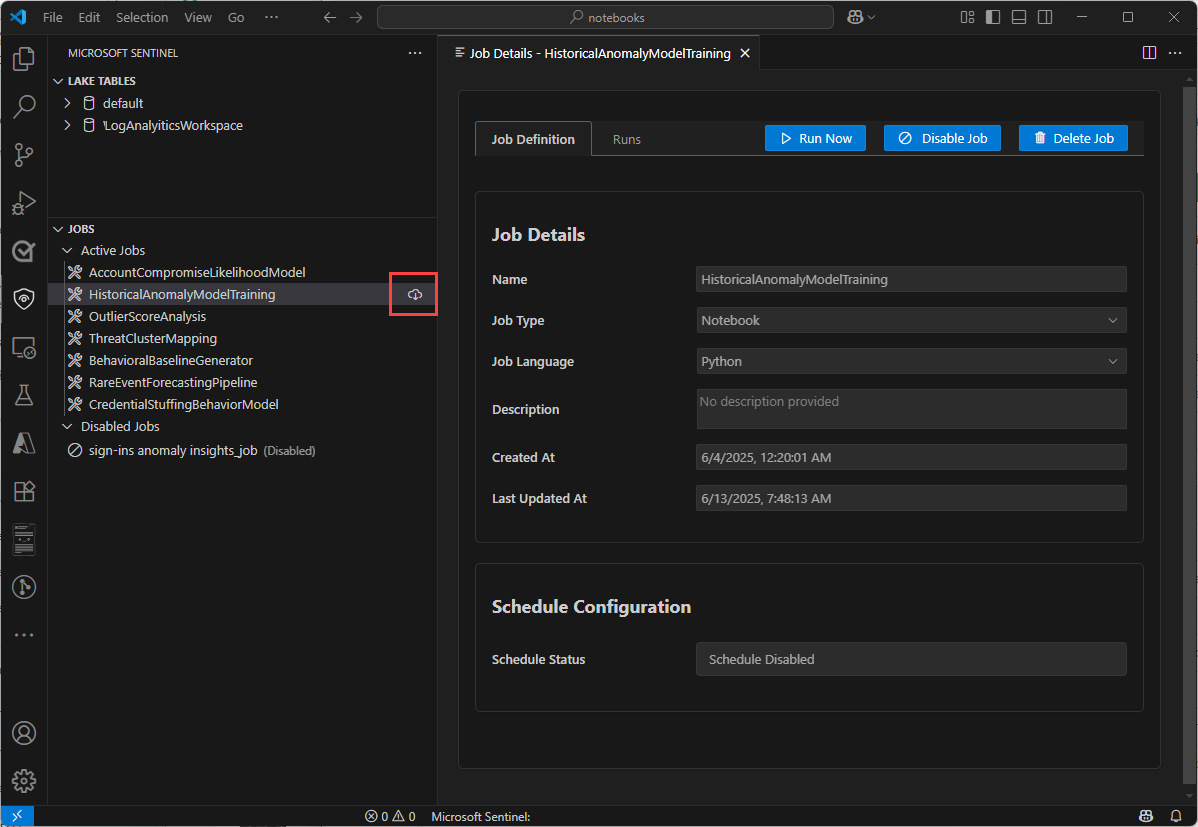
Task: Open the Extensions view
Action: (x=24, y=491)
